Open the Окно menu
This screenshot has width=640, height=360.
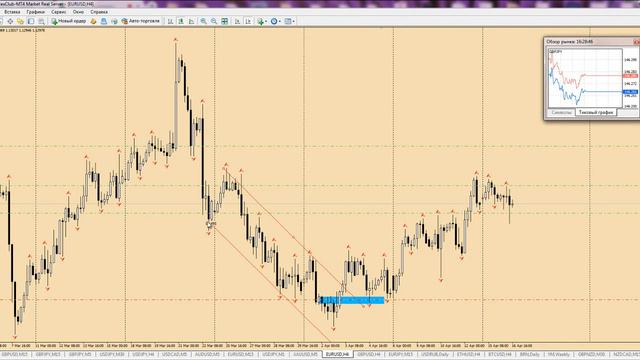78,12
